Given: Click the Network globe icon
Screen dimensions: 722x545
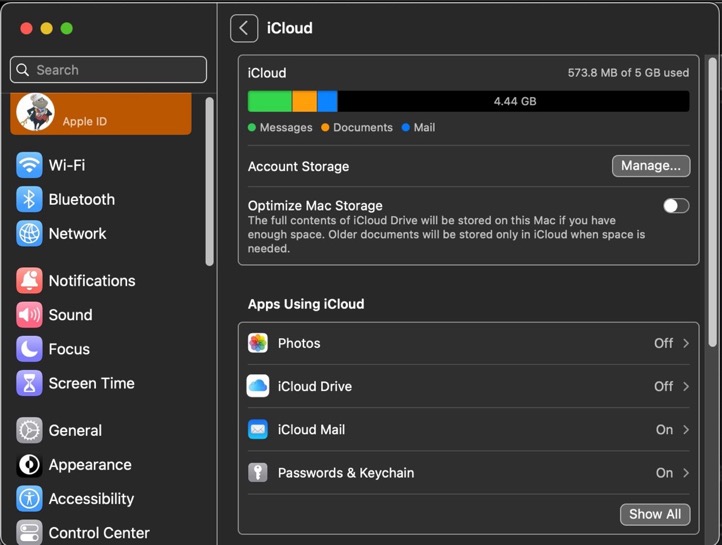Looking at the screenshot, I should 29,233.
